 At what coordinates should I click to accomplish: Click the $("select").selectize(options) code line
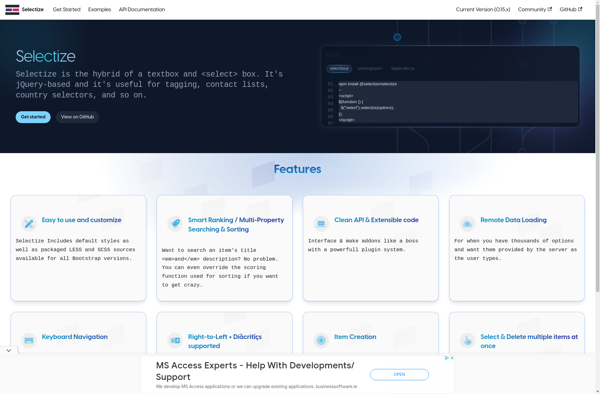click(x=367, y=108)
